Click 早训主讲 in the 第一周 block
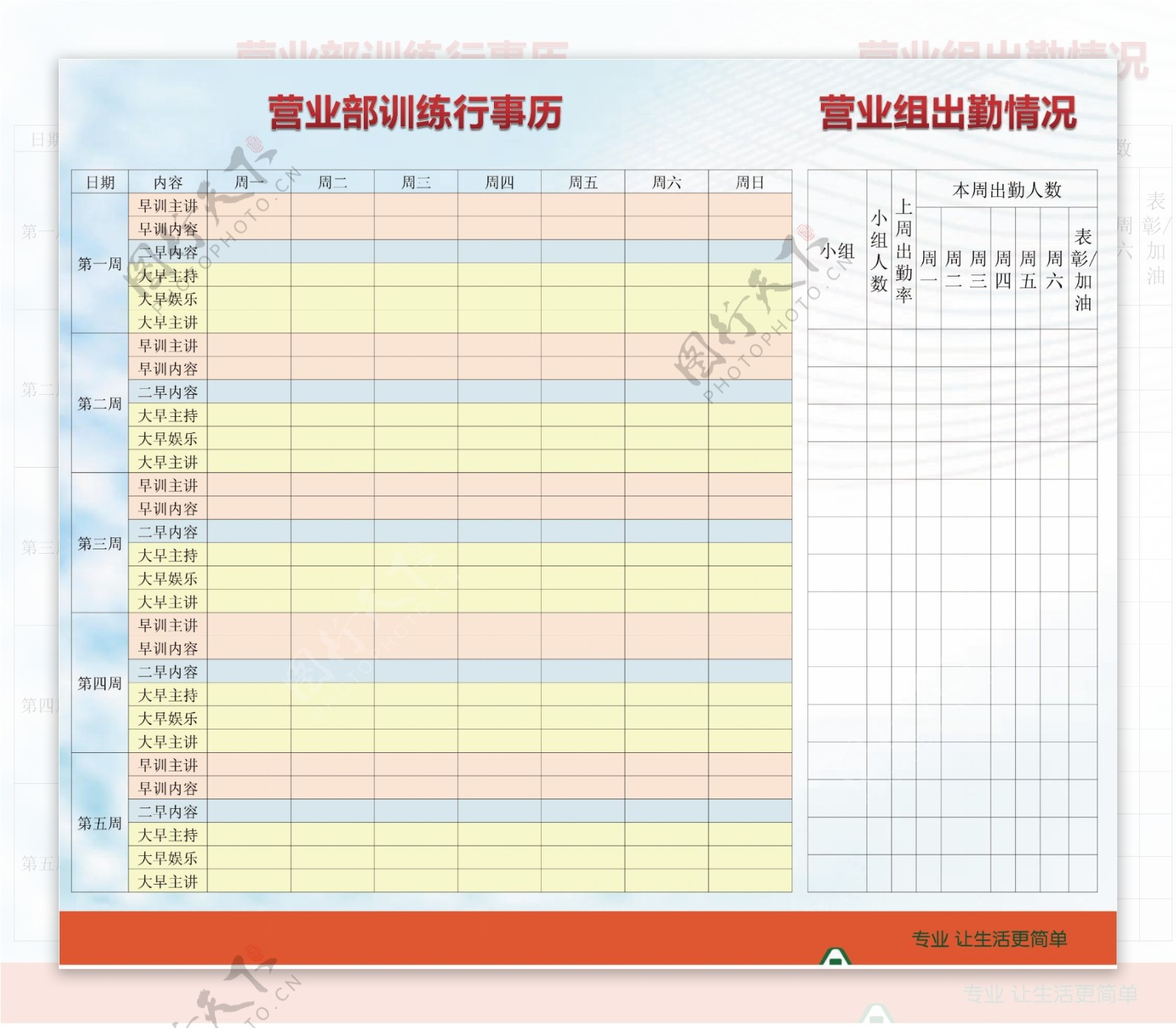This screenshot has width=1176, height=1028. pyautogui.click(x=168, y=205)
